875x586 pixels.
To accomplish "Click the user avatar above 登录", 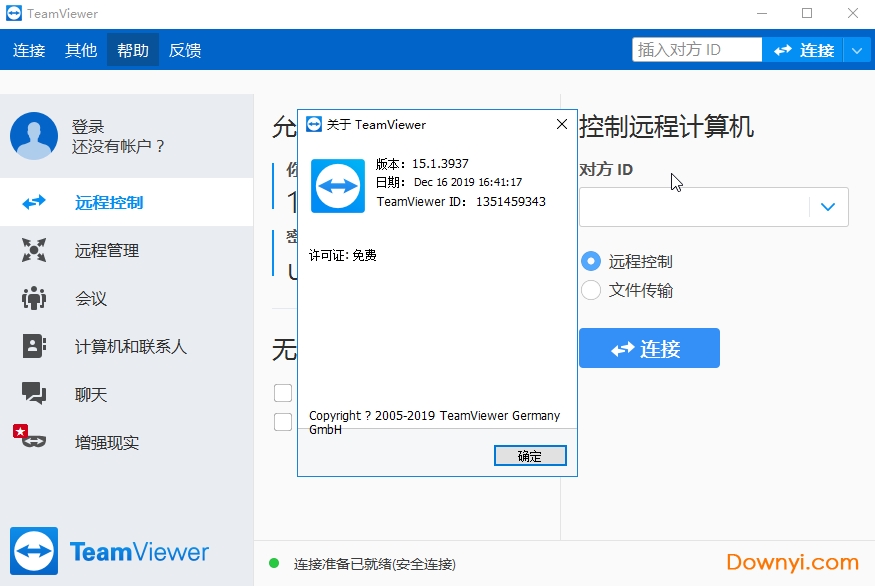I will pos(33,137).
